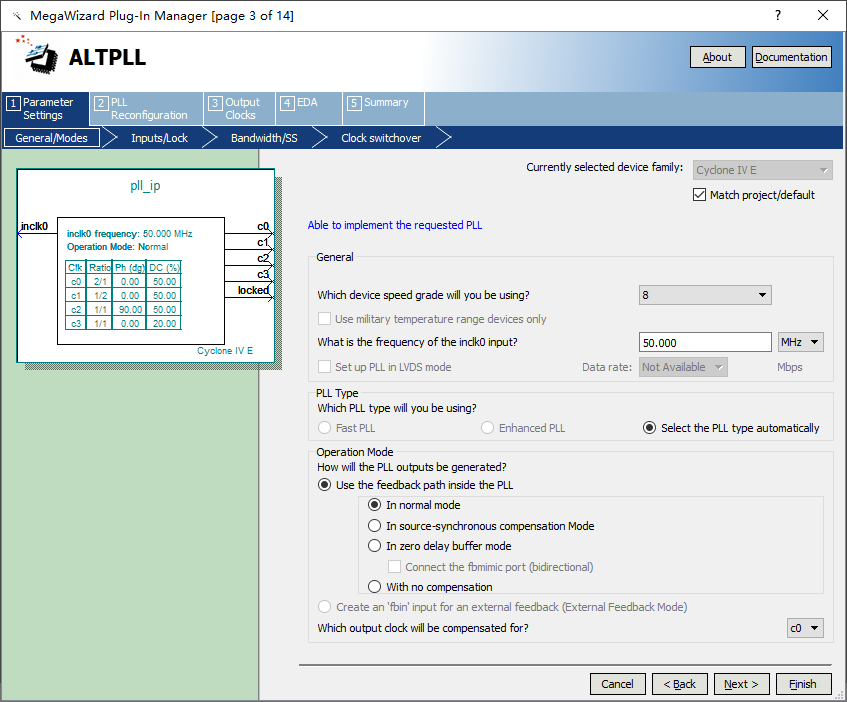
Task: Click the locked output port label
Action: click(253, 290)
